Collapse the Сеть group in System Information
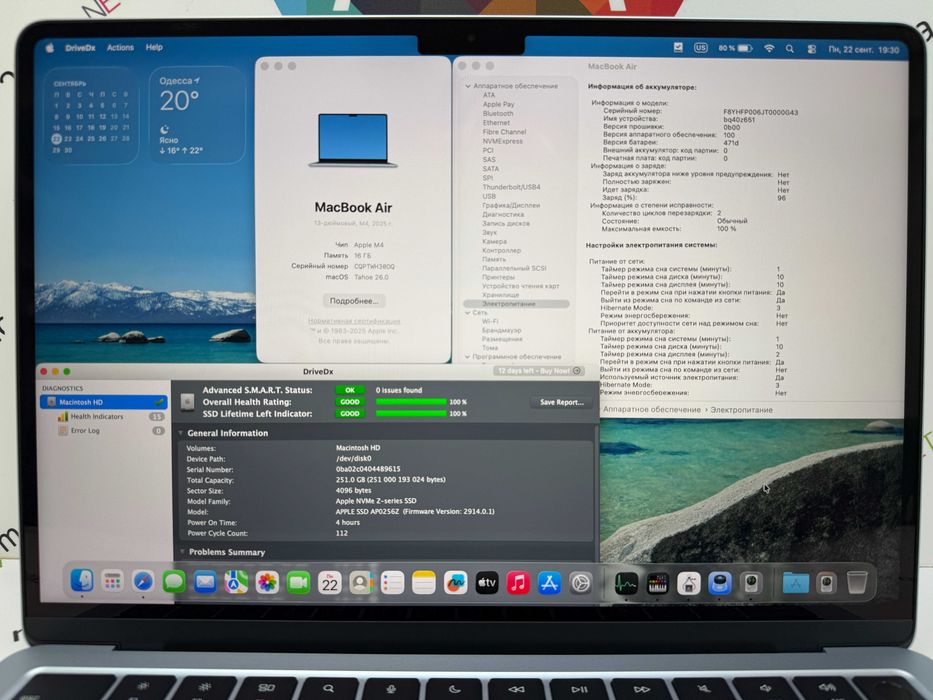Screen dimensions: 933x700 click(468, 312)
